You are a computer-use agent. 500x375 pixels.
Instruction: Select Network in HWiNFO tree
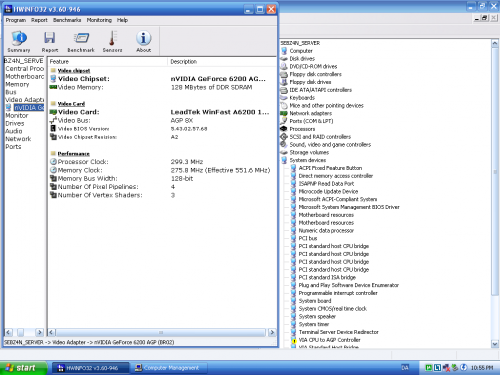[x=18, y=139]
